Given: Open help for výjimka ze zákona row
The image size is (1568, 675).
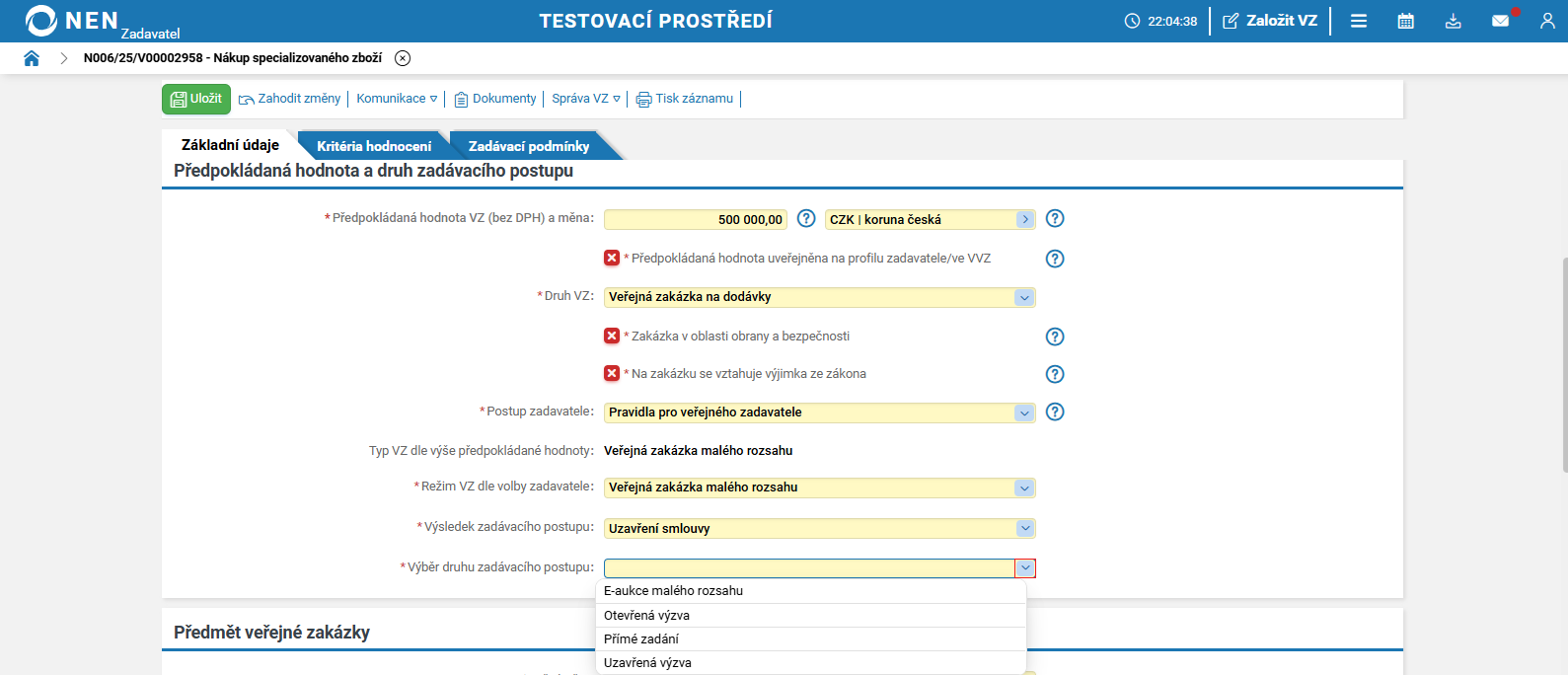Looking at the screenshot, I should [x=1055, y=374].
